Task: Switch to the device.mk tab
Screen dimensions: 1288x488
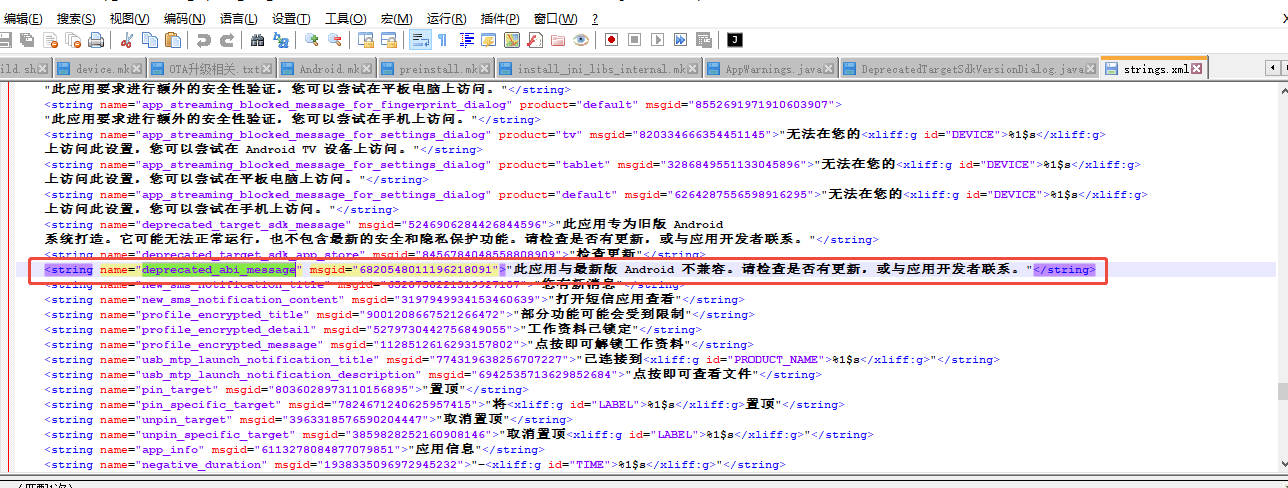Action: (99, 69)
